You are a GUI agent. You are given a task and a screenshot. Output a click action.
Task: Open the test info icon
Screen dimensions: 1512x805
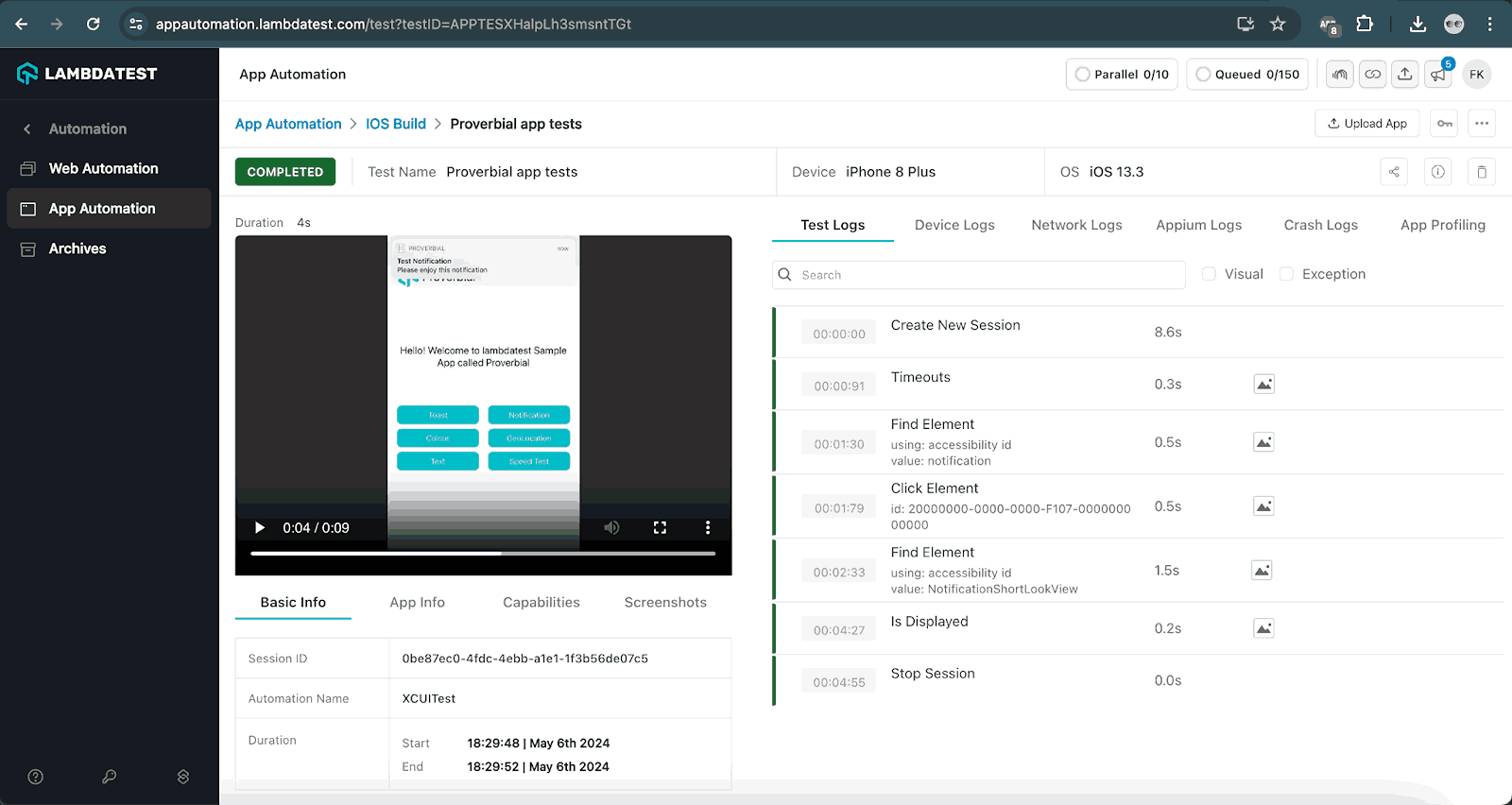[1437, 172]
